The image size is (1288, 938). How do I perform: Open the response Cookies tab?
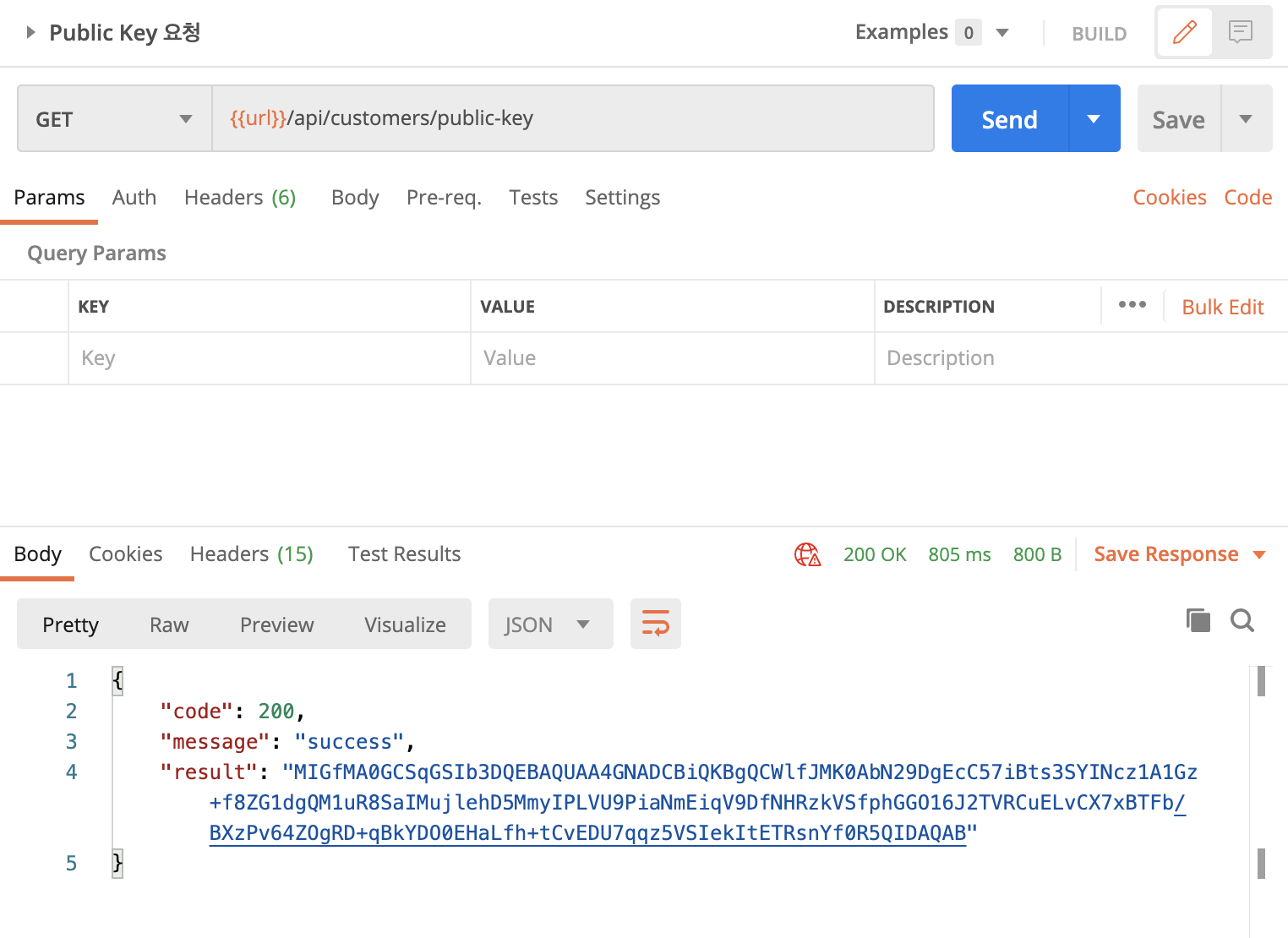tap(126, 554)
